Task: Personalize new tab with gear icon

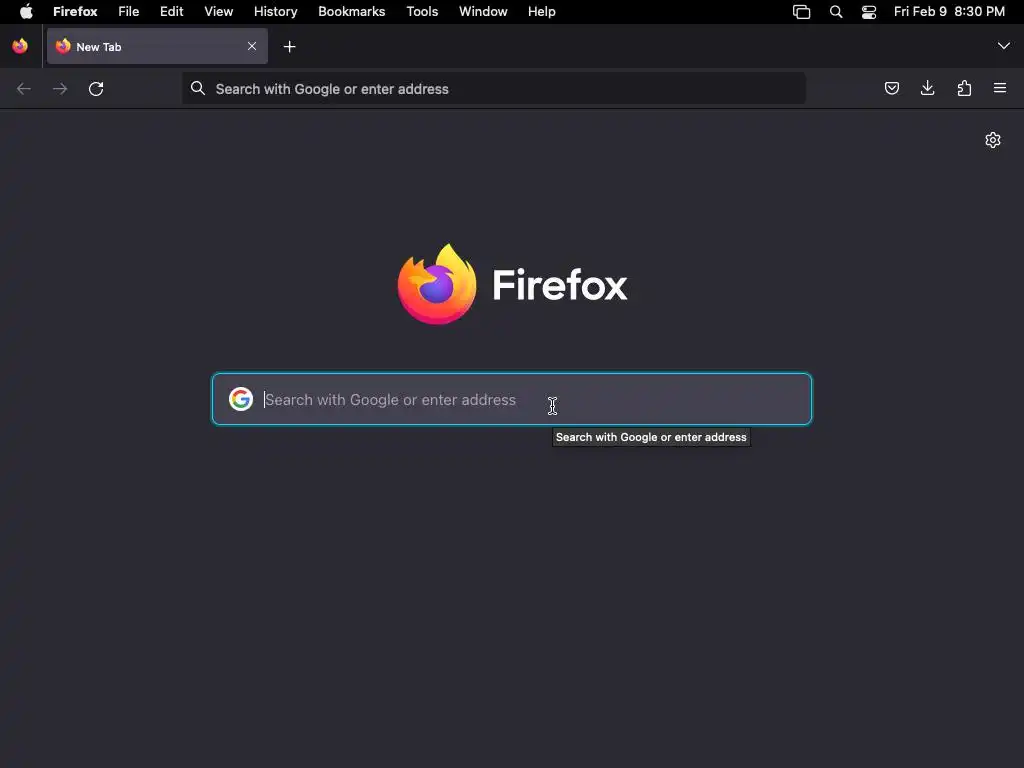Action: click(993, 140)
